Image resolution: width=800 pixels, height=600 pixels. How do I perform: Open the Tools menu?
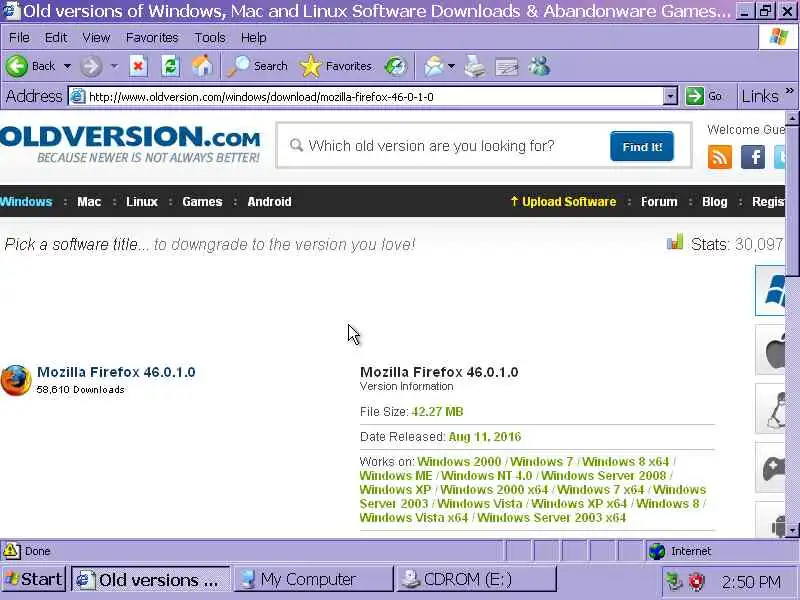[210, 38]
